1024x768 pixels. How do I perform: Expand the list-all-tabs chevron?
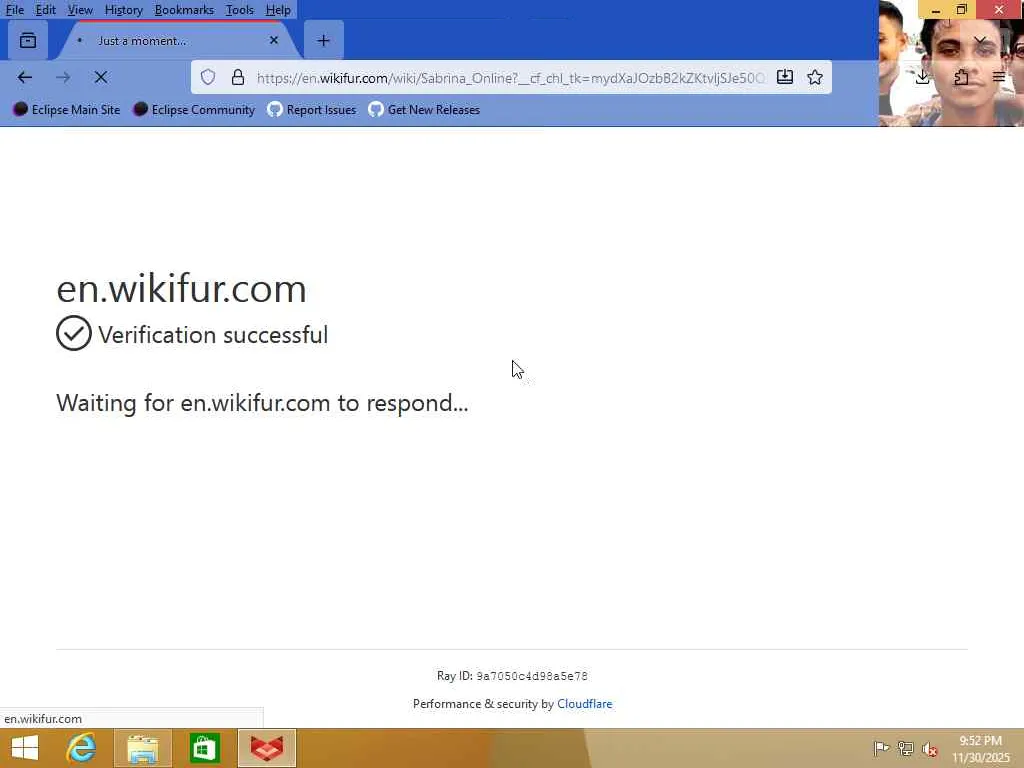click(x=980, y=40)
